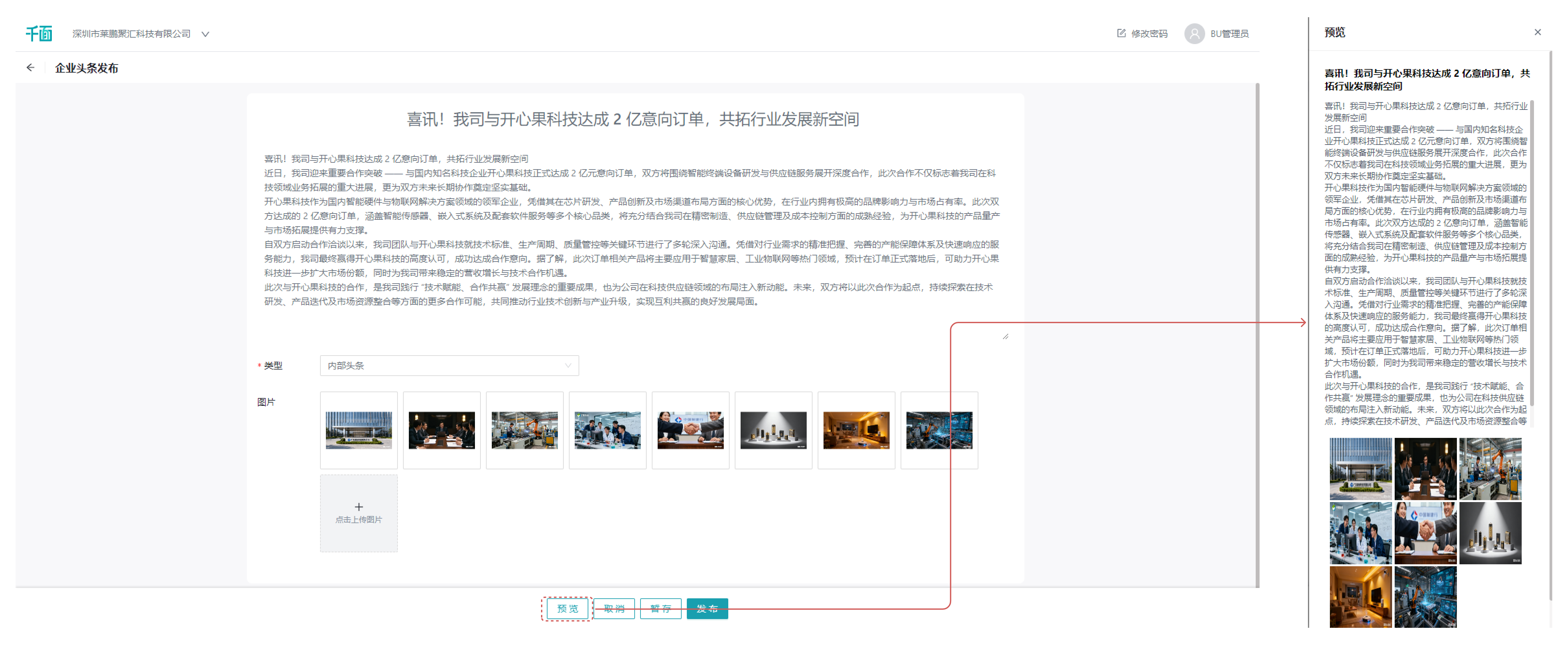Open the 类型 内部头条 dropdown
Viewport: 1568px width, 645px height.
tap(449, 365)
